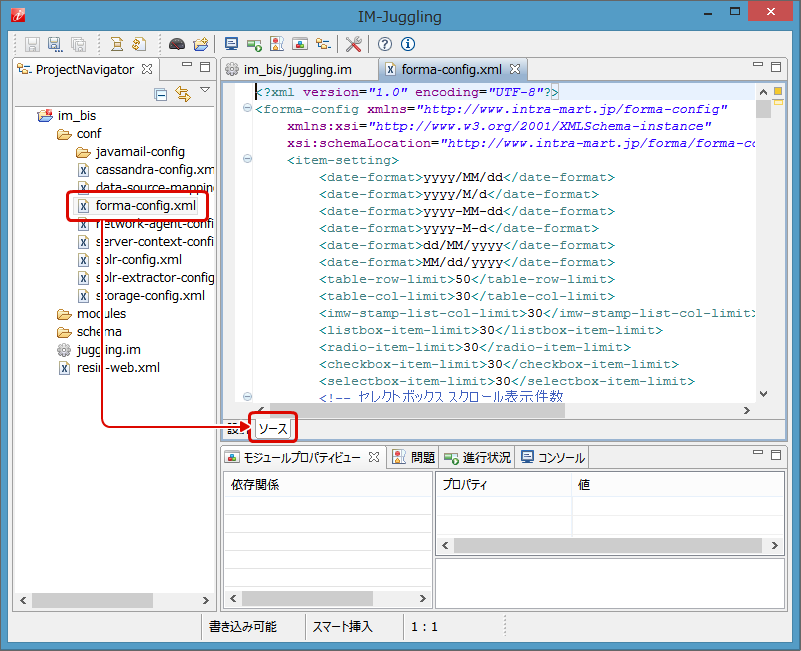Click the wrench and screwdriver tools icon
The image size is (801, 651).
point(353,44)
